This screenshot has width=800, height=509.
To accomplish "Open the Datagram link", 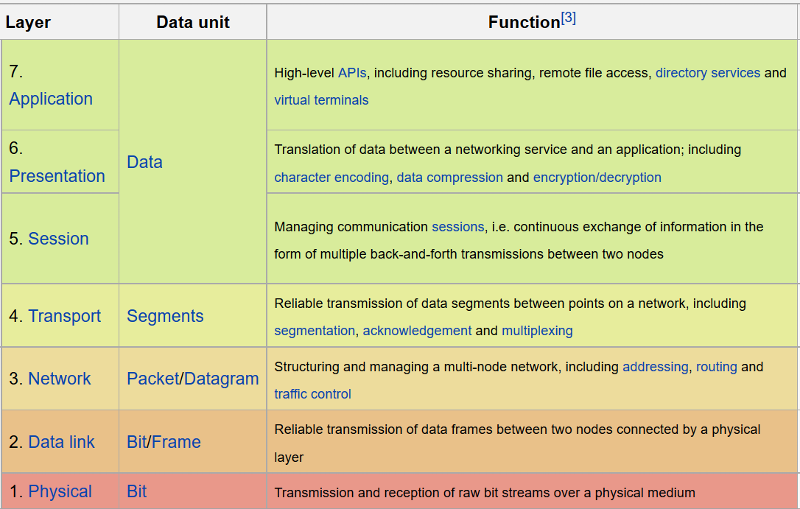I will [221, 378].
